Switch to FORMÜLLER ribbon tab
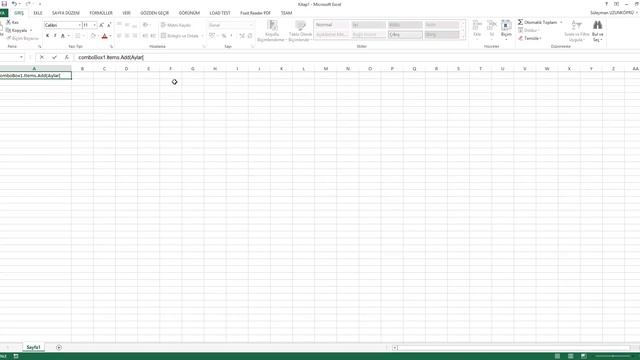 pyautogui.click(x=101, y=13)
